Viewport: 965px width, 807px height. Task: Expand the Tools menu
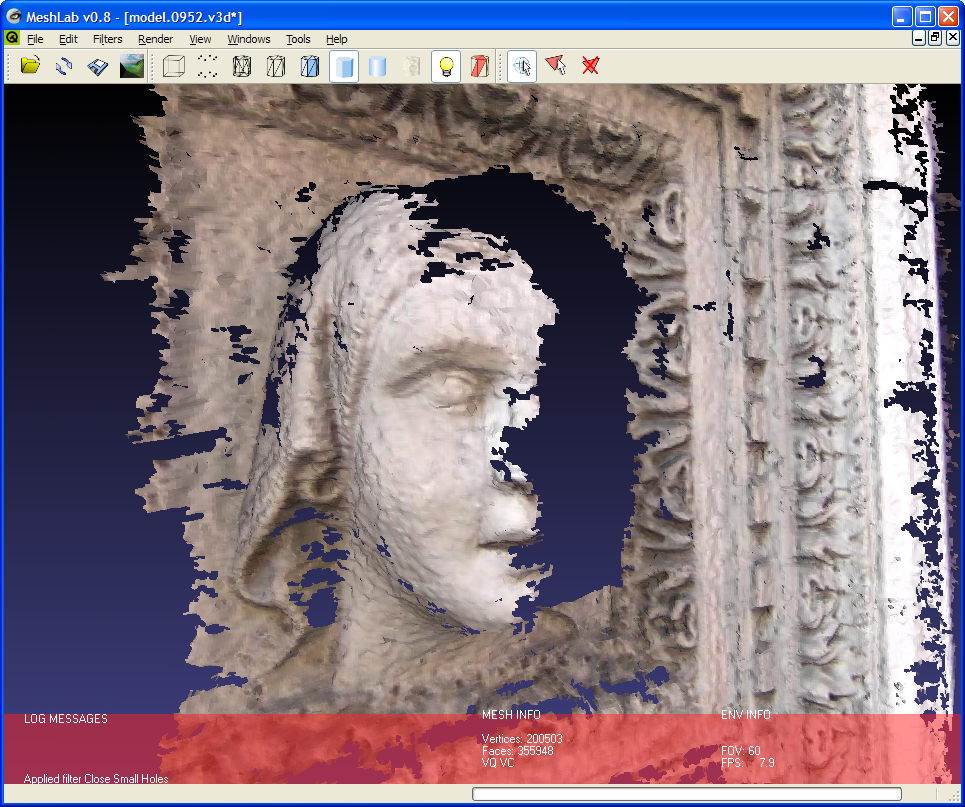[x=298, y=39]
